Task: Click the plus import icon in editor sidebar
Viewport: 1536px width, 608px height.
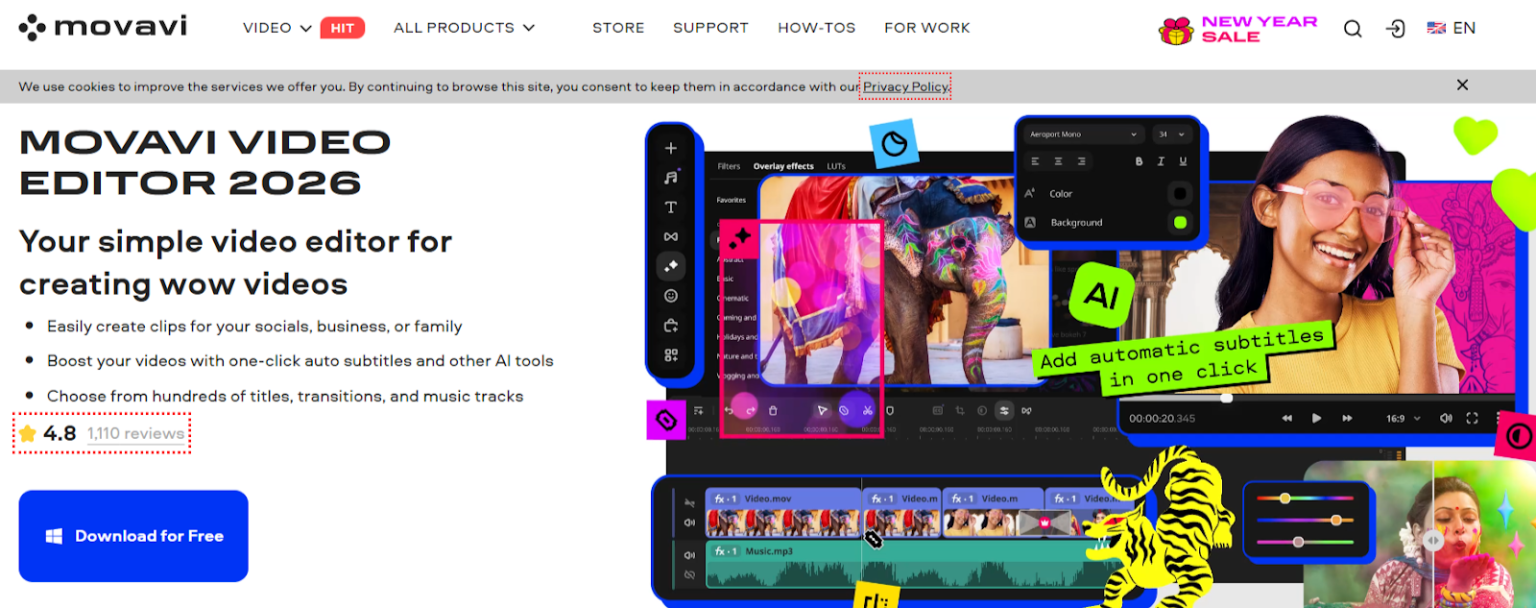Action: pos(671,148)
